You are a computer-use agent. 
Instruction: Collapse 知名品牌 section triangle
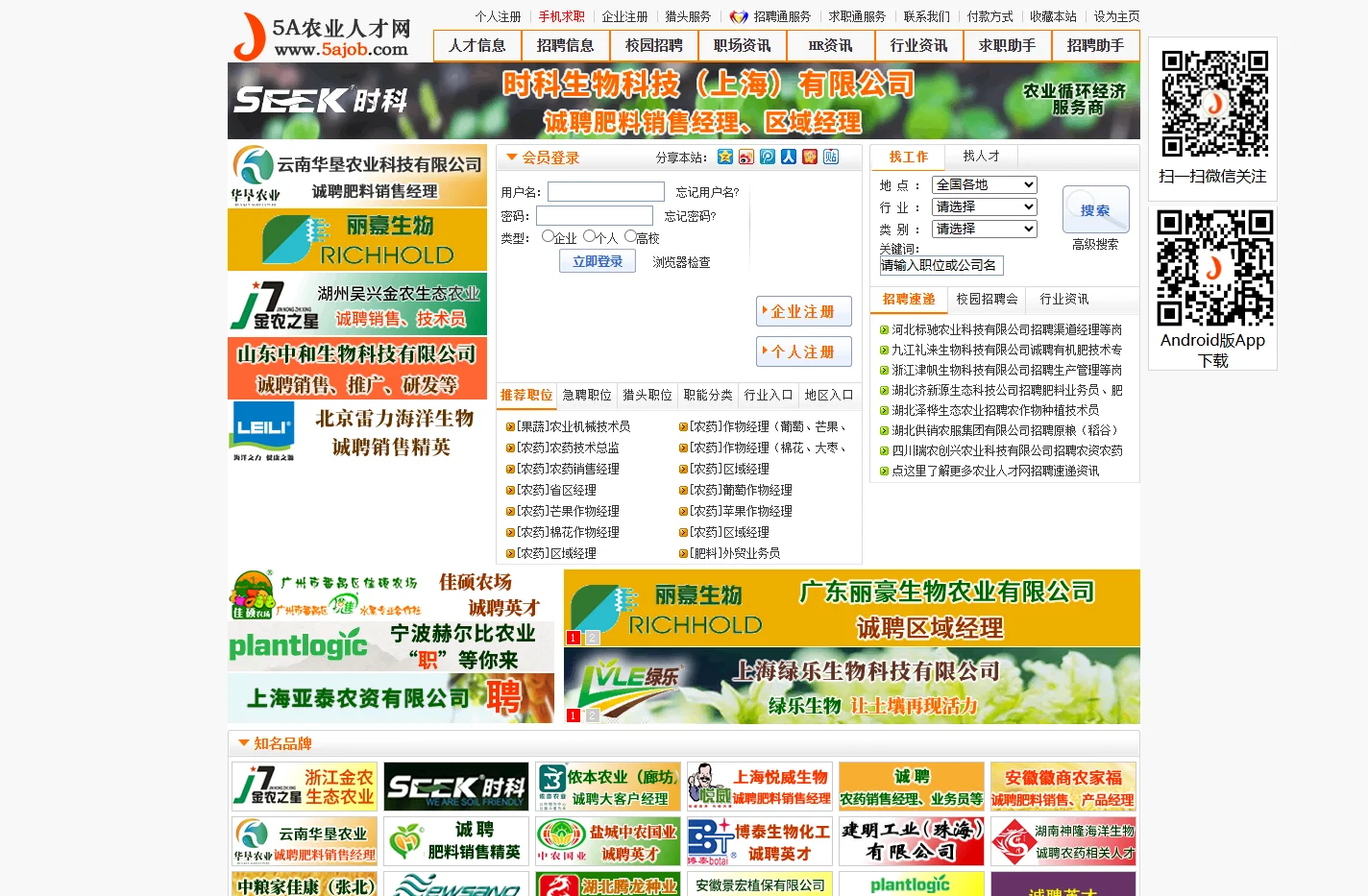tap(243, 743)
